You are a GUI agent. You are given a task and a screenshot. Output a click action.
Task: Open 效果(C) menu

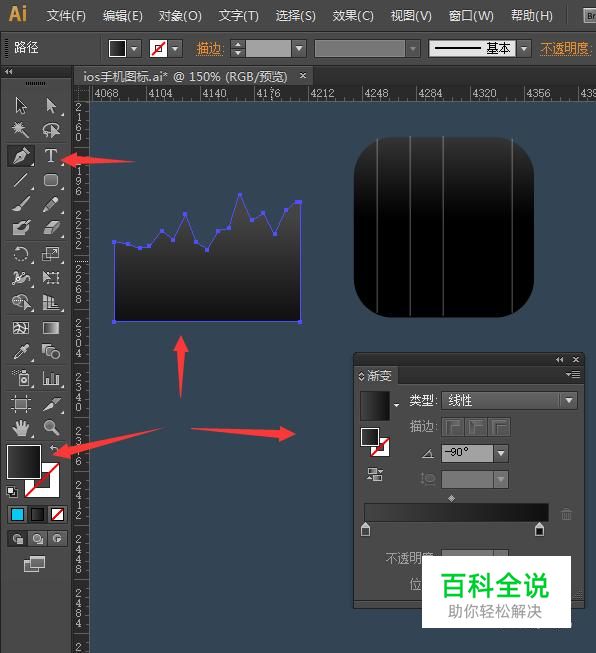(x=353, y=16)
